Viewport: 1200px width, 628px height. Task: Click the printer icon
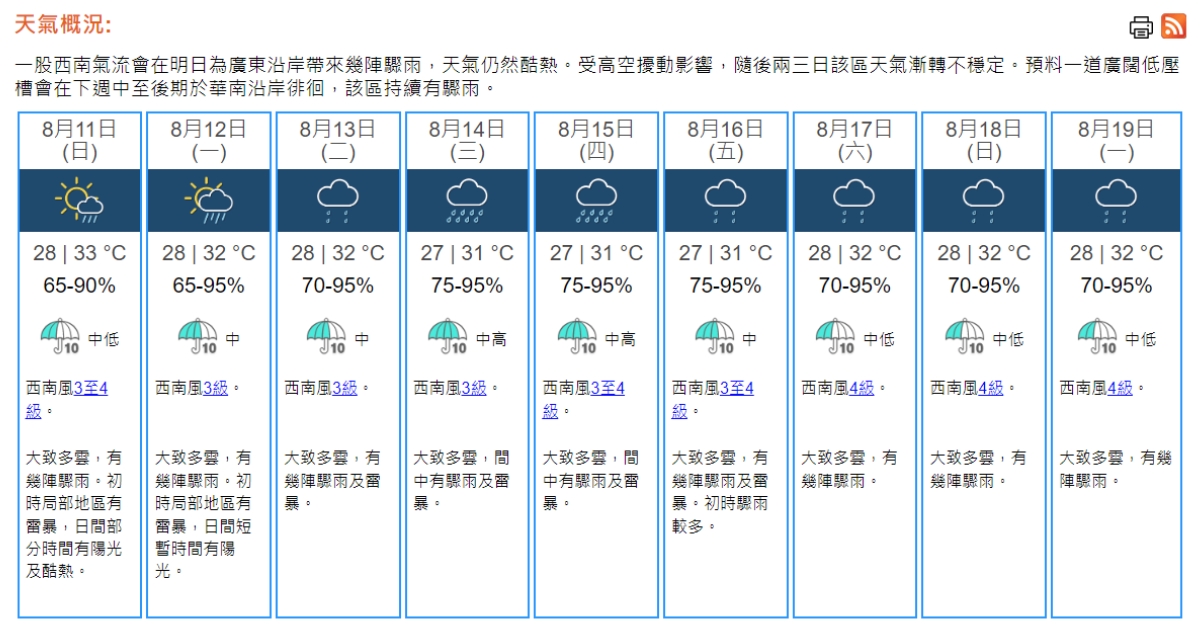coord(1141,27)
